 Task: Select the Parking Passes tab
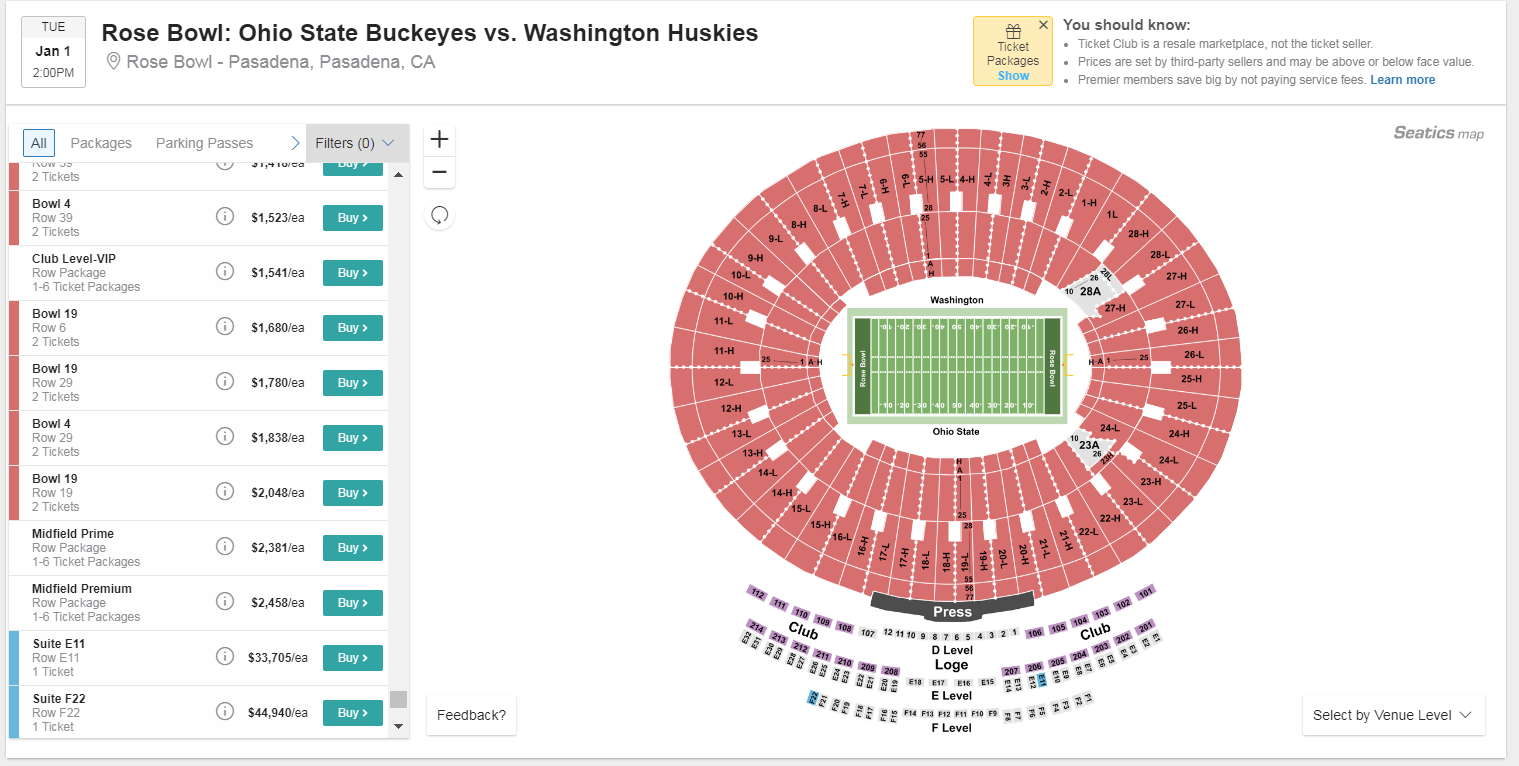point(204,143)
